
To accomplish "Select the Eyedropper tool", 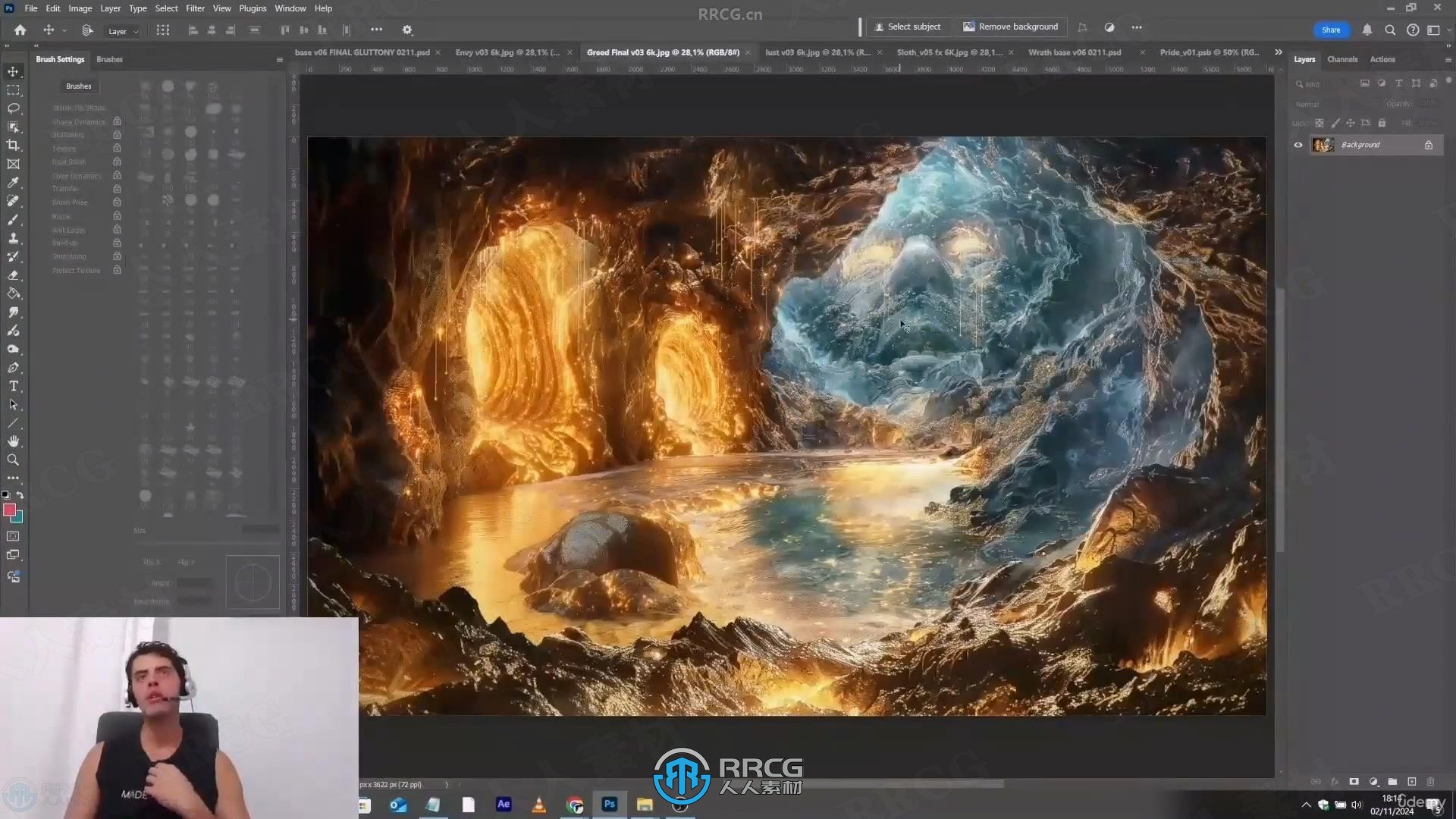I will (14, 182).
